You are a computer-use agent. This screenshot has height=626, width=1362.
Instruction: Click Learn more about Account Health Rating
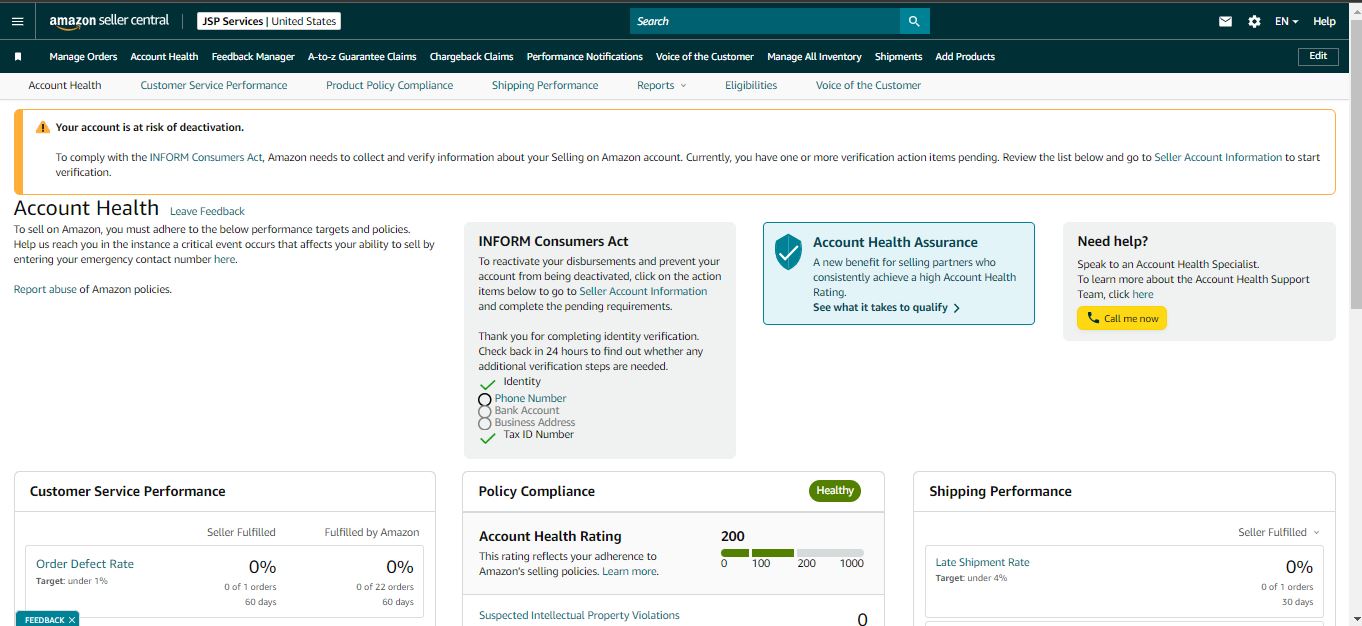point(629,571)
